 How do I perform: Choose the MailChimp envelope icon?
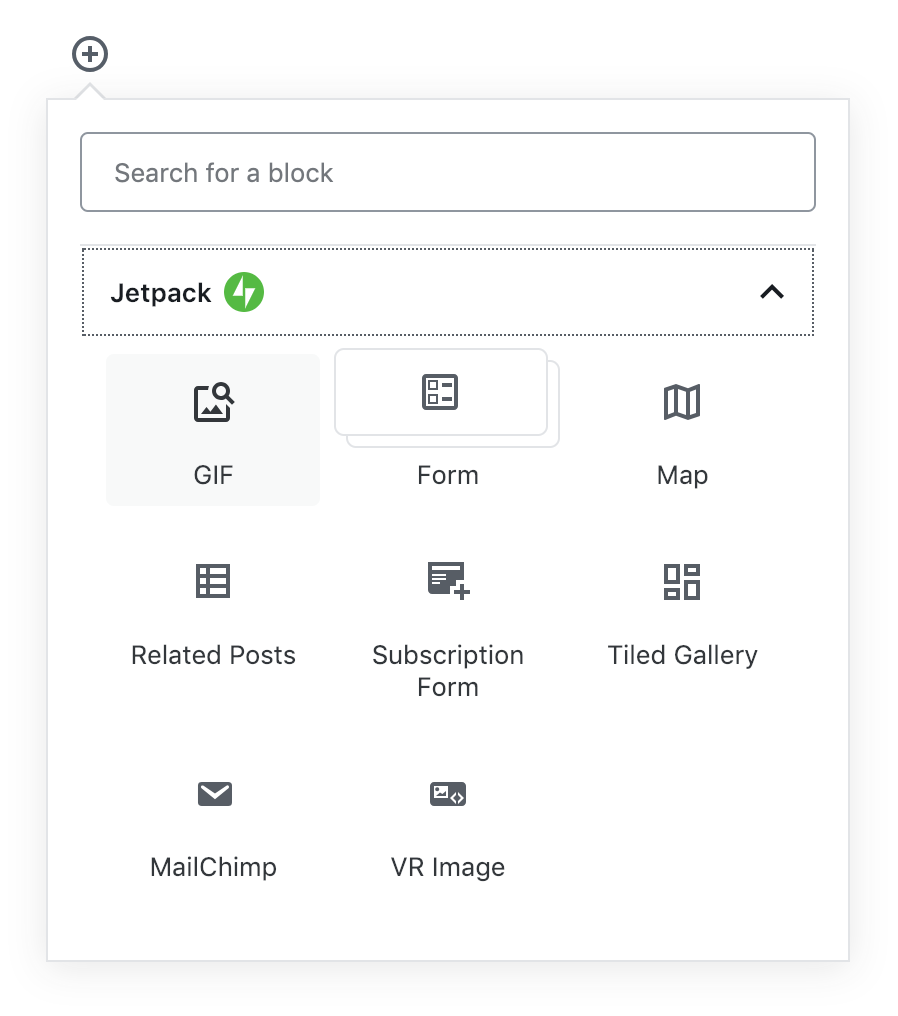tap(214, 793)
